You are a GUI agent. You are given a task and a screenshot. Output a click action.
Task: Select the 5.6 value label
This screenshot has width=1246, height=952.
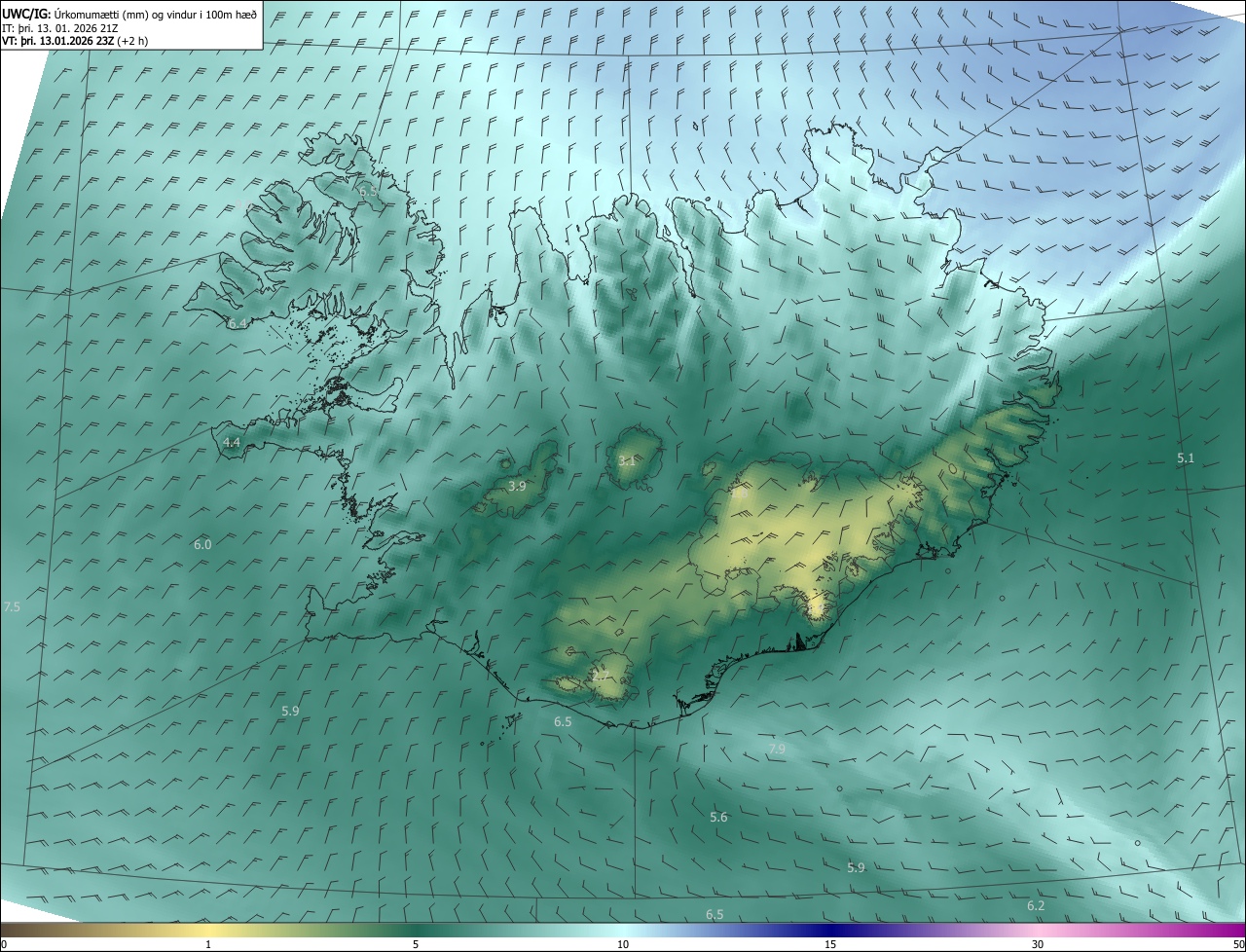[718, 818]
